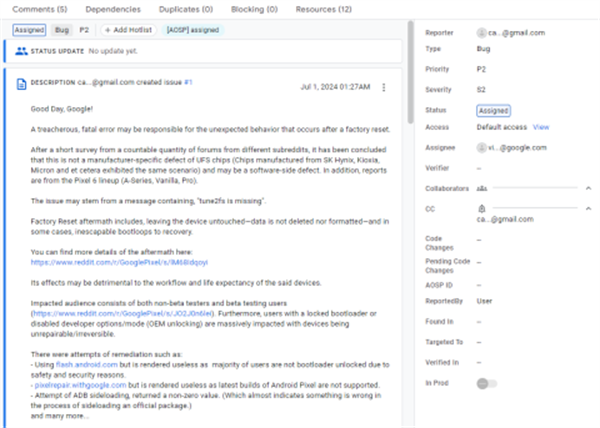Open the reddit JO2J0n6iel link

[x=122, y=314]
